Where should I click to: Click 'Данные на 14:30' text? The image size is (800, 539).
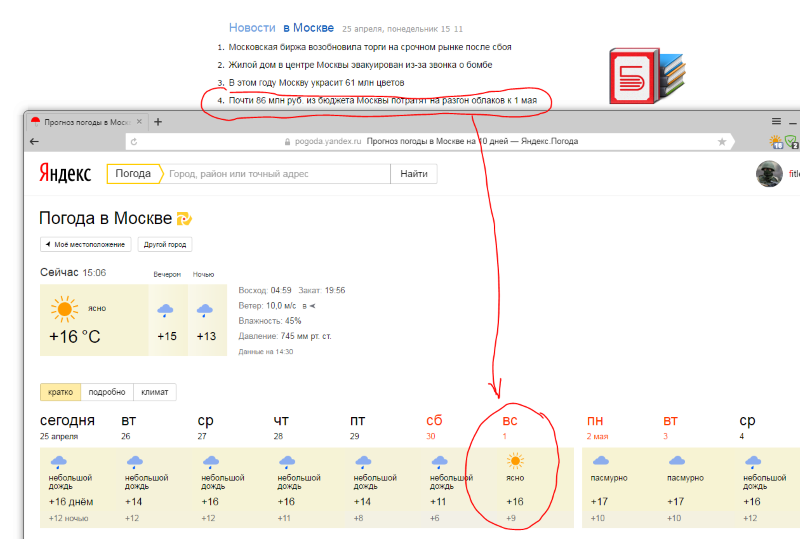pos(266,352)
